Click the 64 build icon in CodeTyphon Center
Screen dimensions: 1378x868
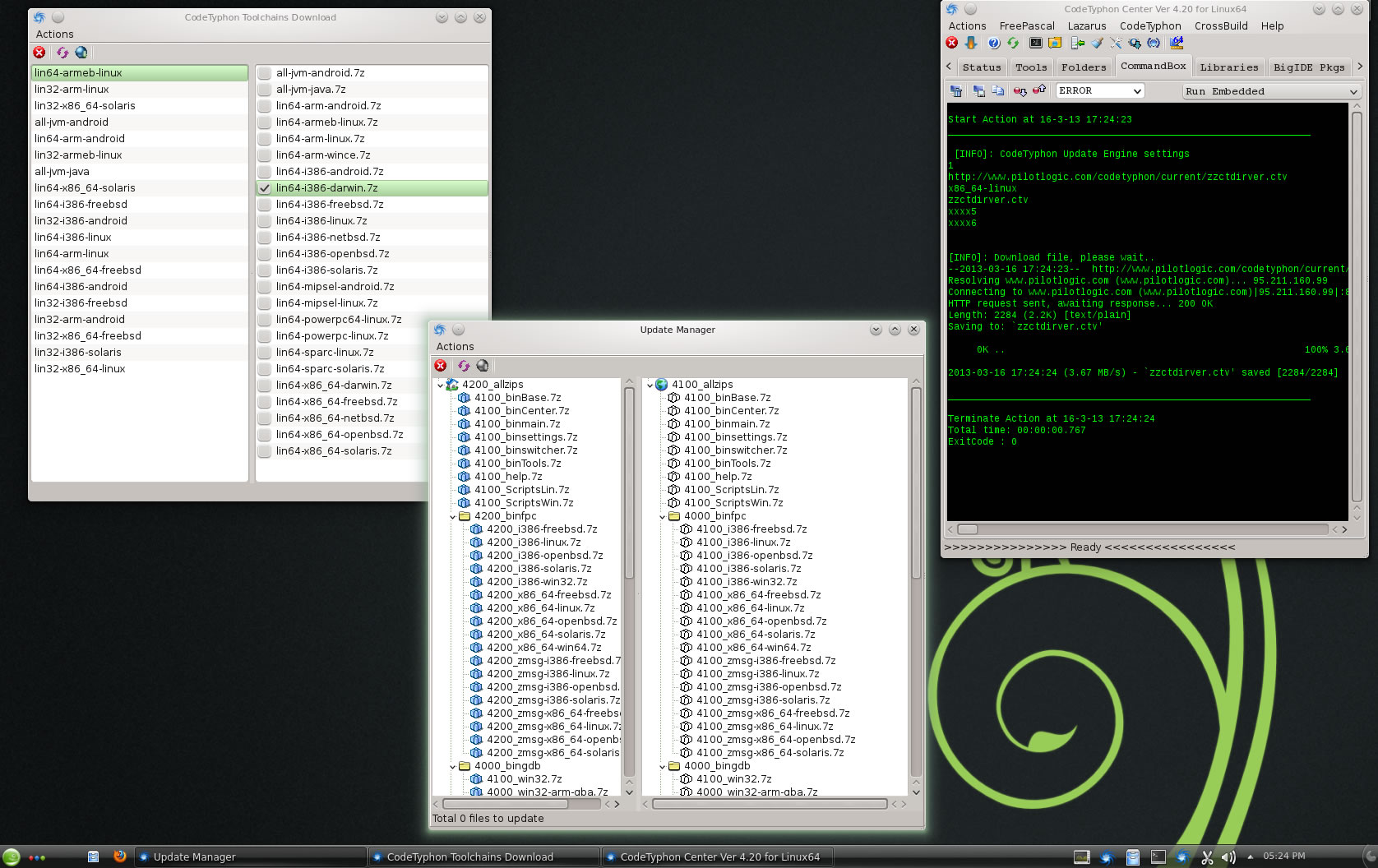1177,43
